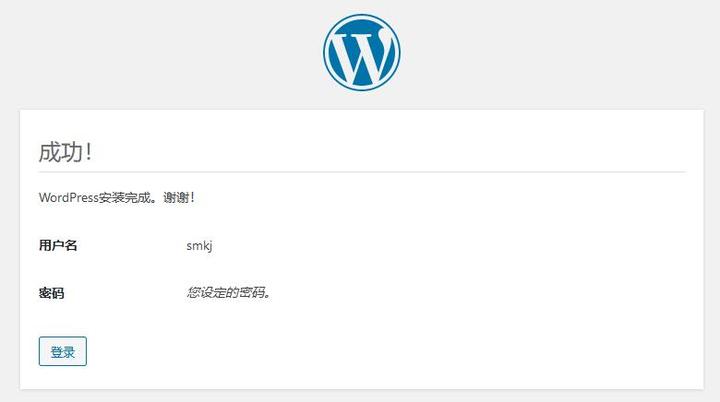Click the WordPress logo at top
This screenshot has width=720, height=402.
pos(361,51)
